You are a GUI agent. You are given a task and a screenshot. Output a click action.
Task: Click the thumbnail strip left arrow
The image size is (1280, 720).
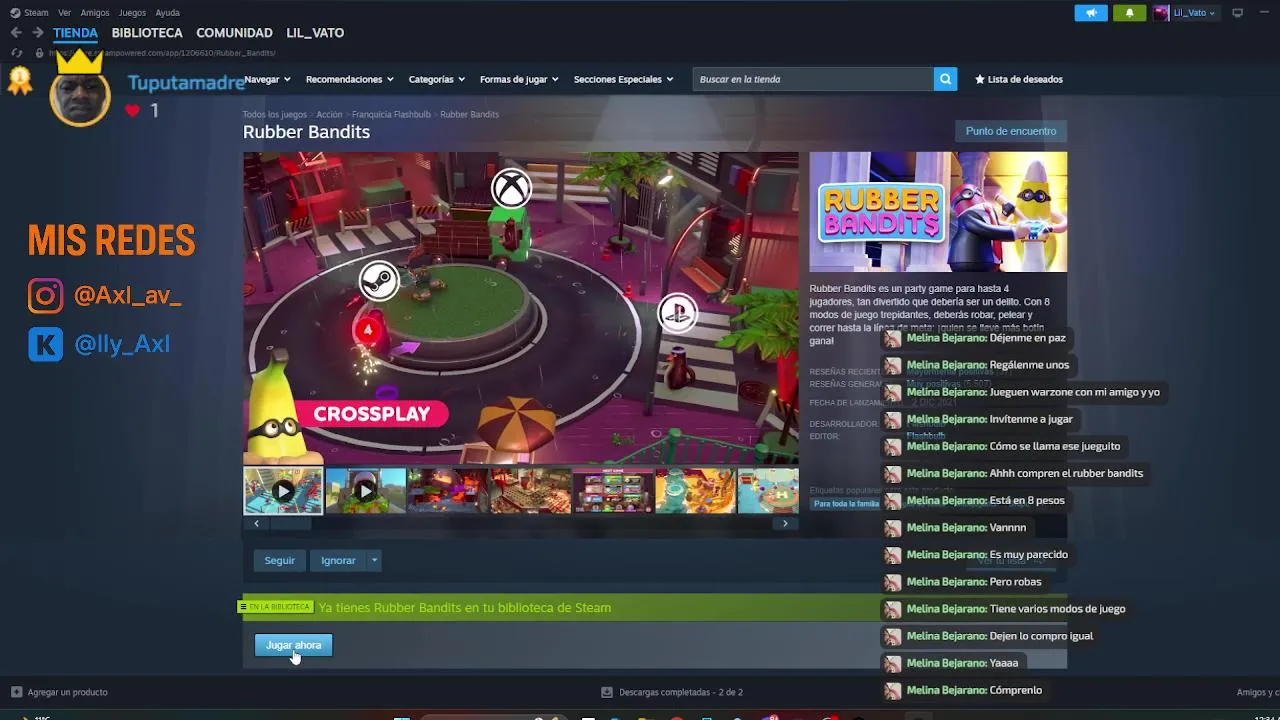[256, 523]
